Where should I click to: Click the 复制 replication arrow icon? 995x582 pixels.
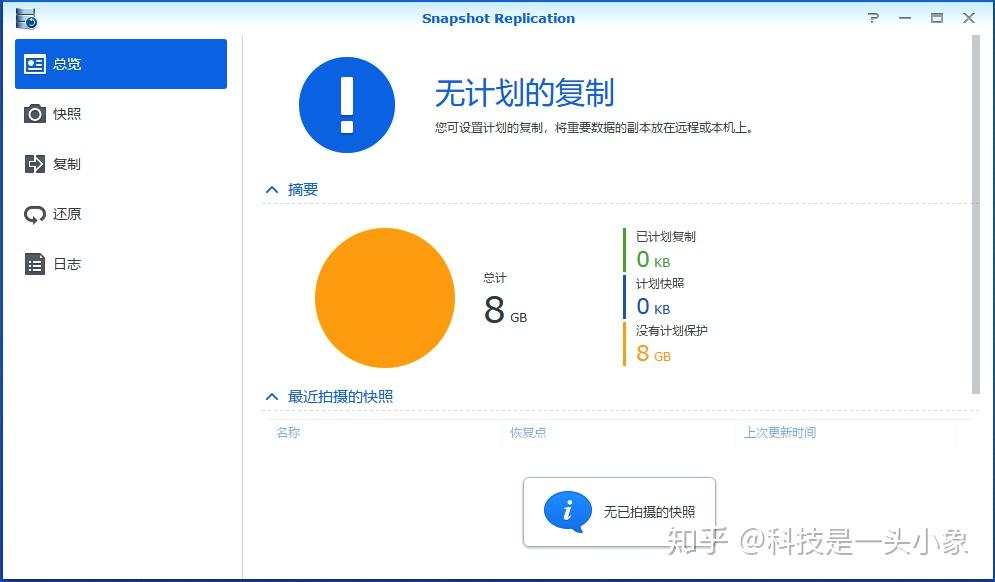coord(34,164)
